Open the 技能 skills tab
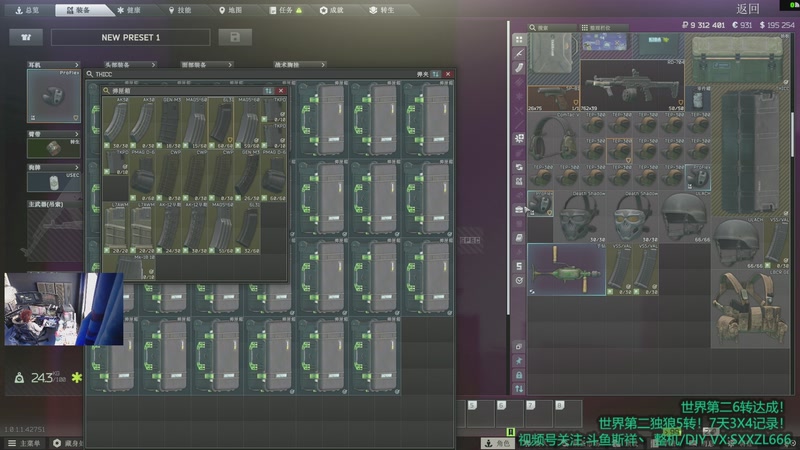 tap(180, 10)
